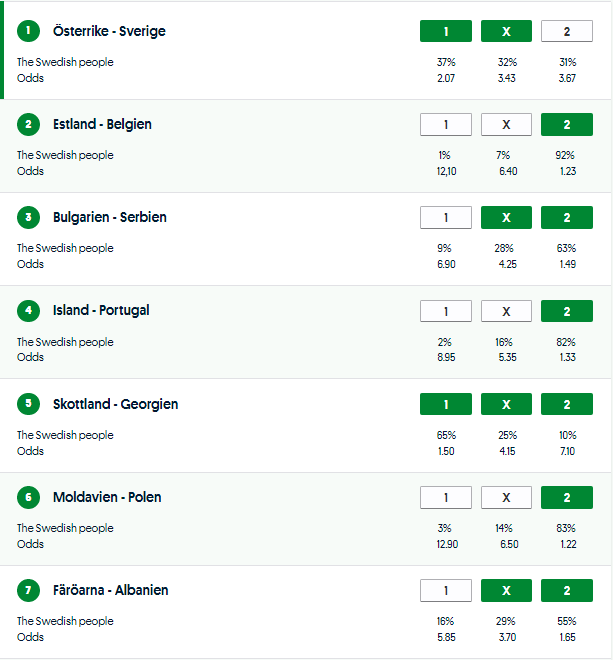Toggle draw X for Bulgarien - Serbien
Screen dimensions: 613x660
(506, 217)
